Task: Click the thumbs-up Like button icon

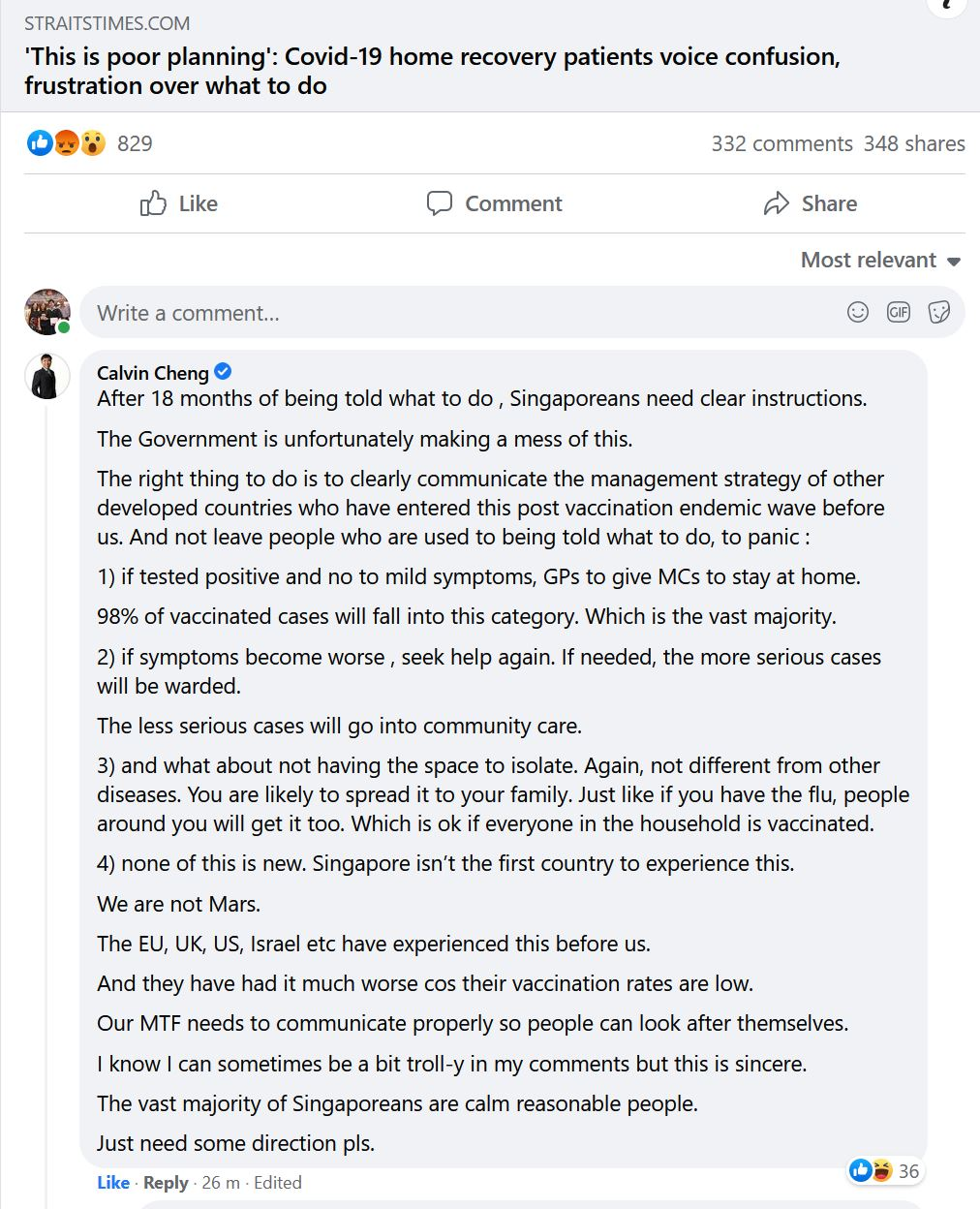Action: click(x=153, y=203)
